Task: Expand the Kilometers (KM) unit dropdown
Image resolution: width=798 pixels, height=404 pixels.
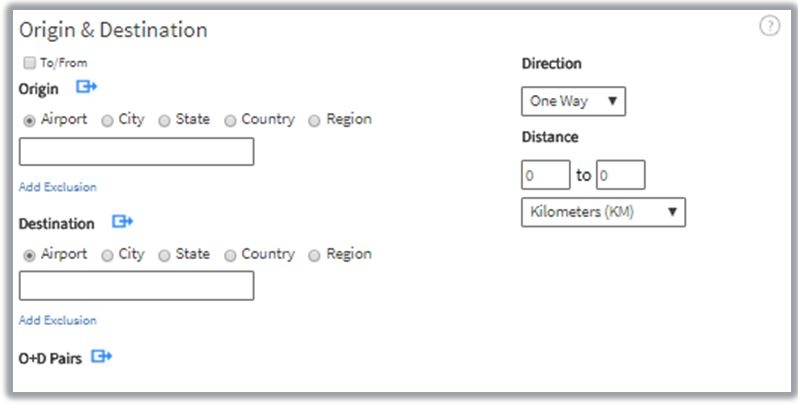Action: [x=603, y=212]
